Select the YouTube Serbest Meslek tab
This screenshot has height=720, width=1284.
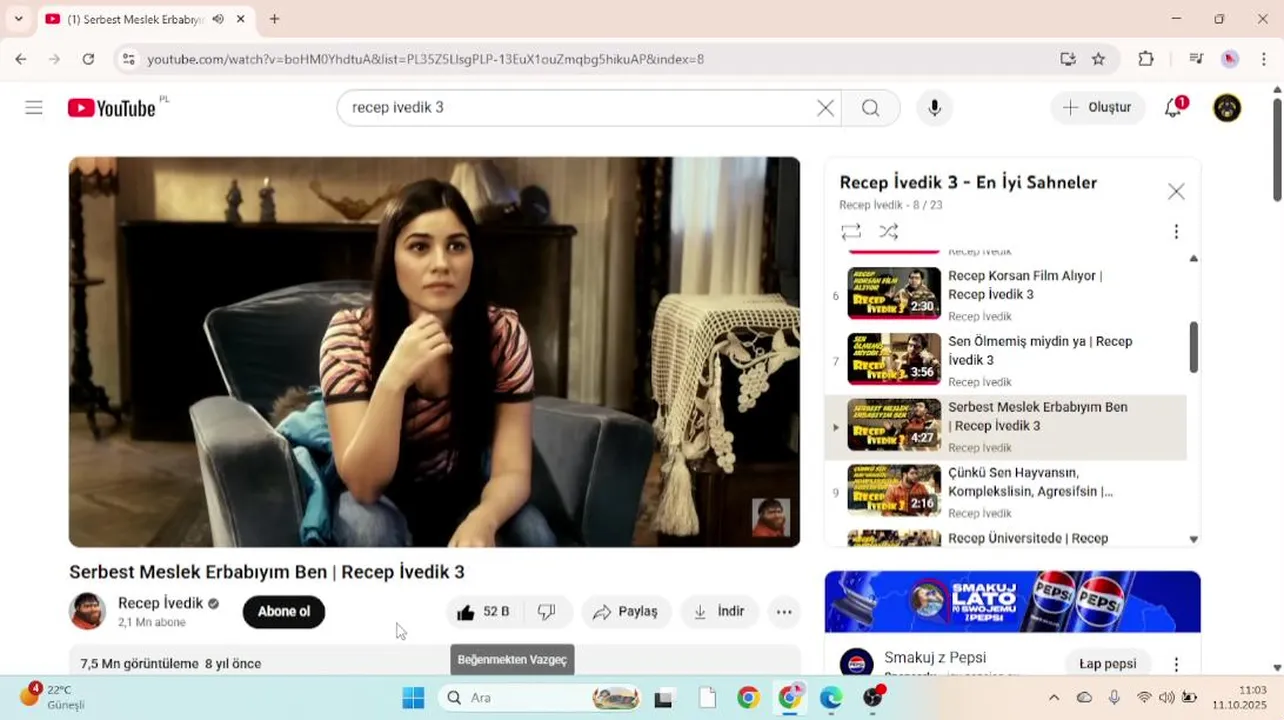pos(145,19)
